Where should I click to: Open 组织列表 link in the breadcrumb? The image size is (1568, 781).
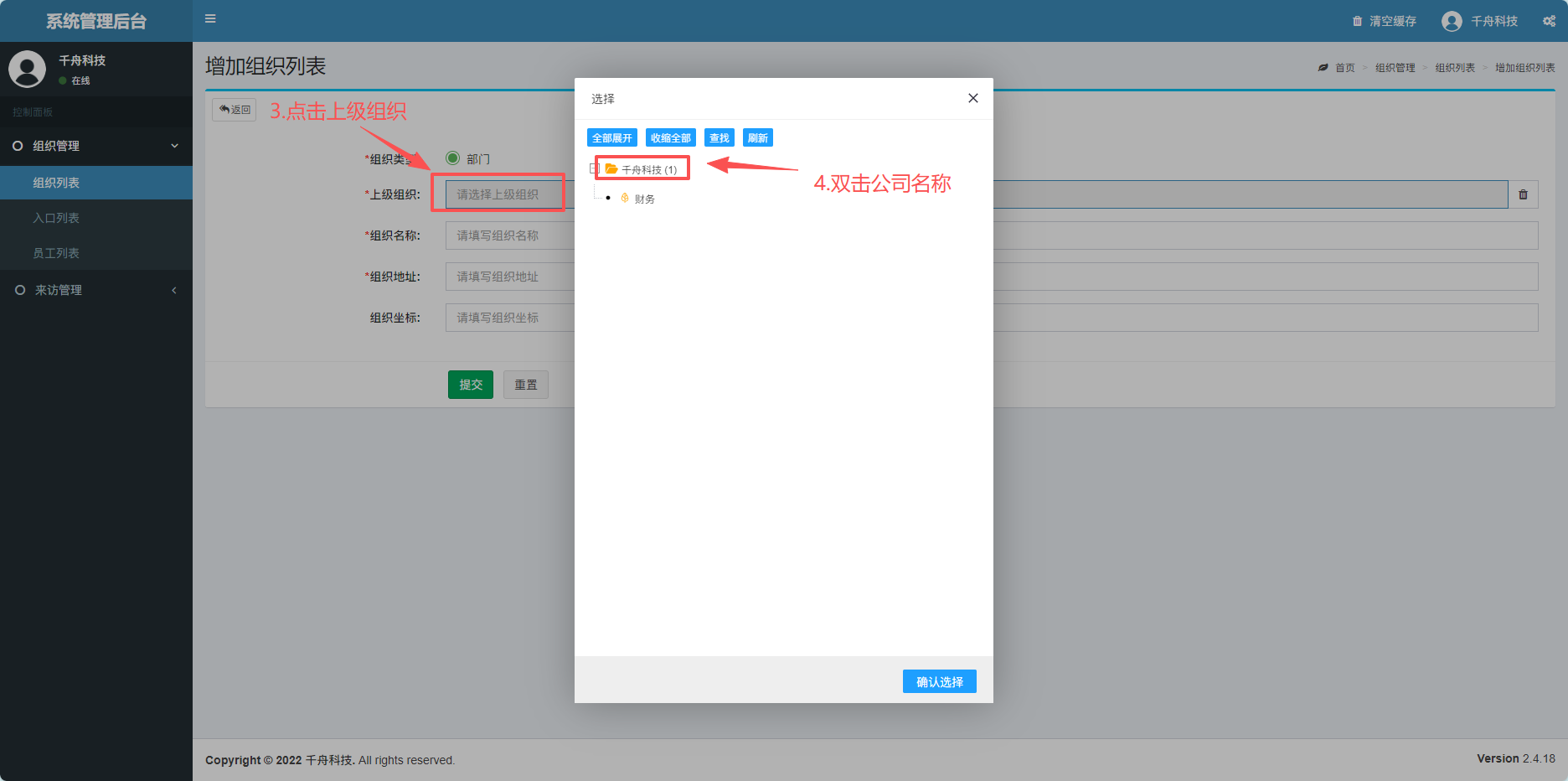(1455, 67)
